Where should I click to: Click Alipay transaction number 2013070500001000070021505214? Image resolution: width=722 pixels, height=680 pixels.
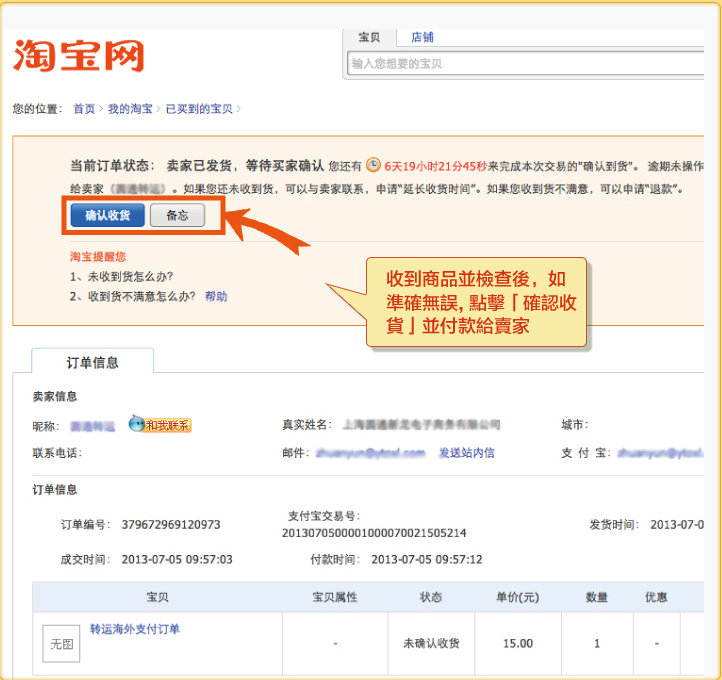click(x=374, y=533)
